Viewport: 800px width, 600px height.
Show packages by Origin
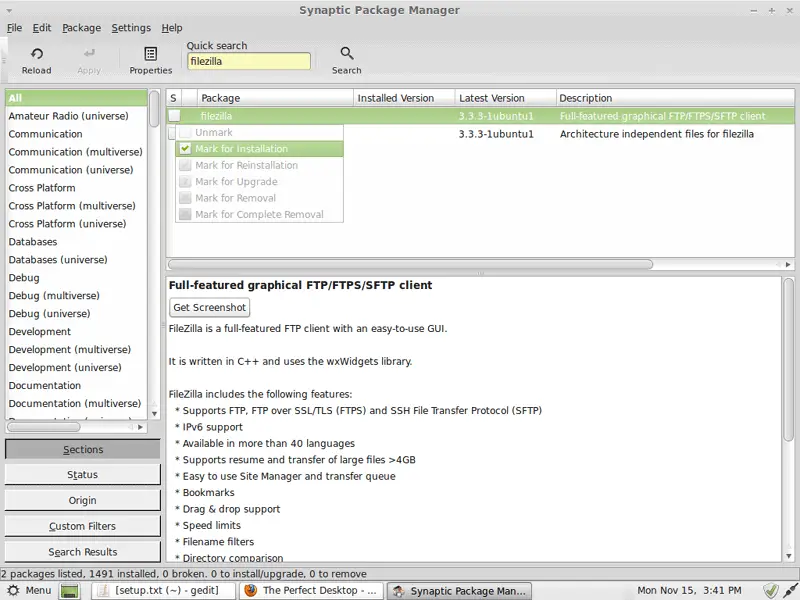coord(83,500)
